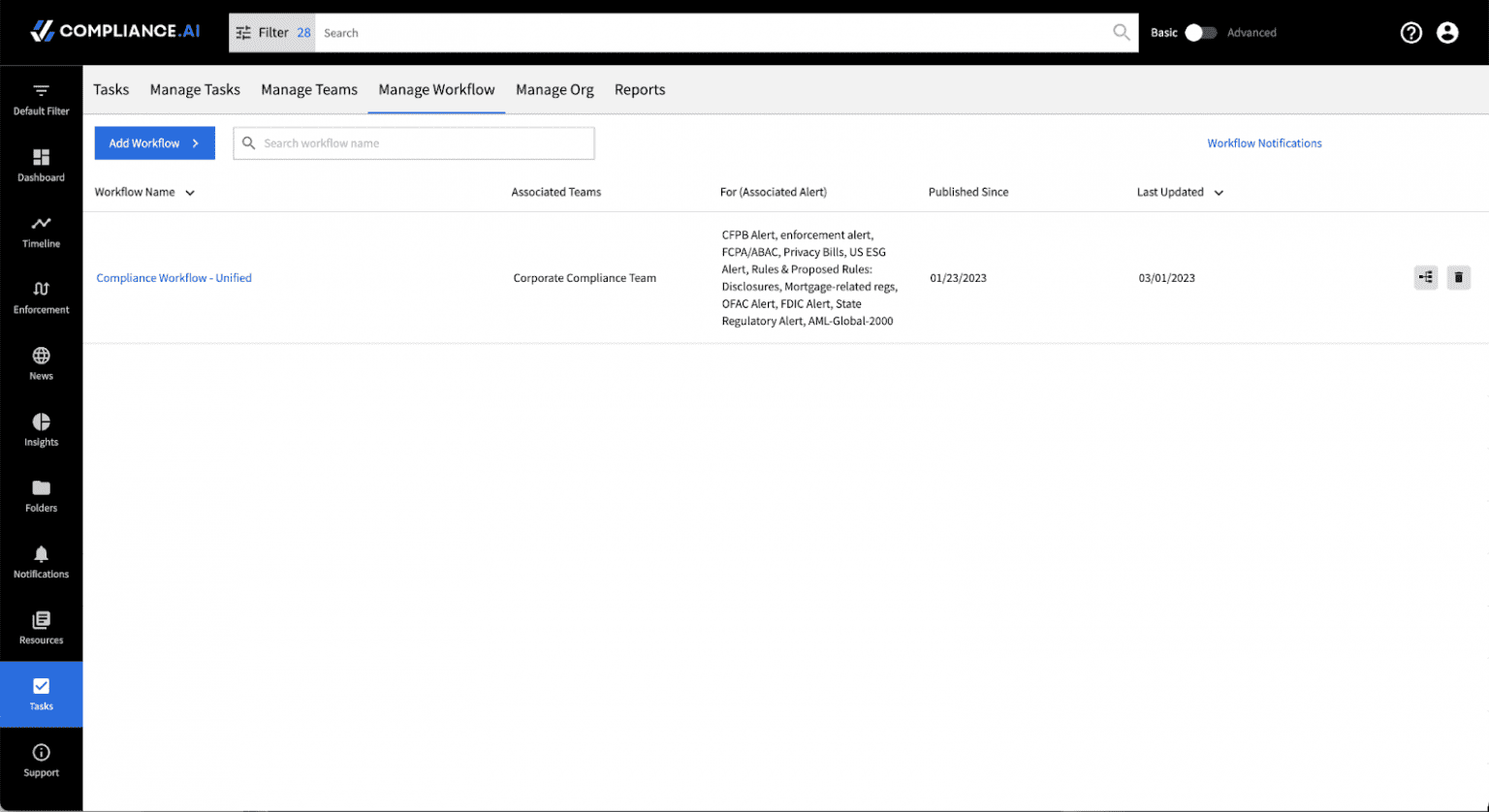Open the Folders section in the sidebar
The width and height of the screenshot is (1489, 812).
coord(41,495)
